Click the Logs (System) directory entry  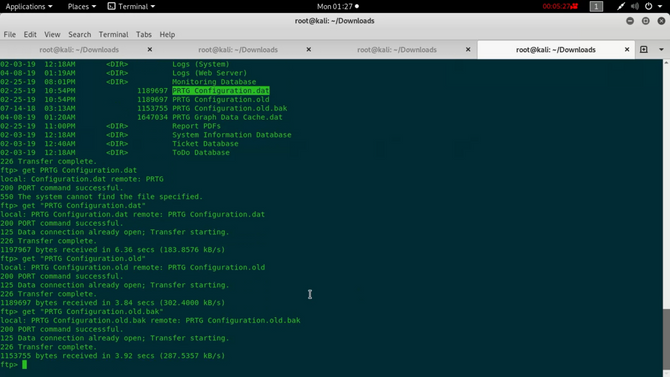(201, 64)
